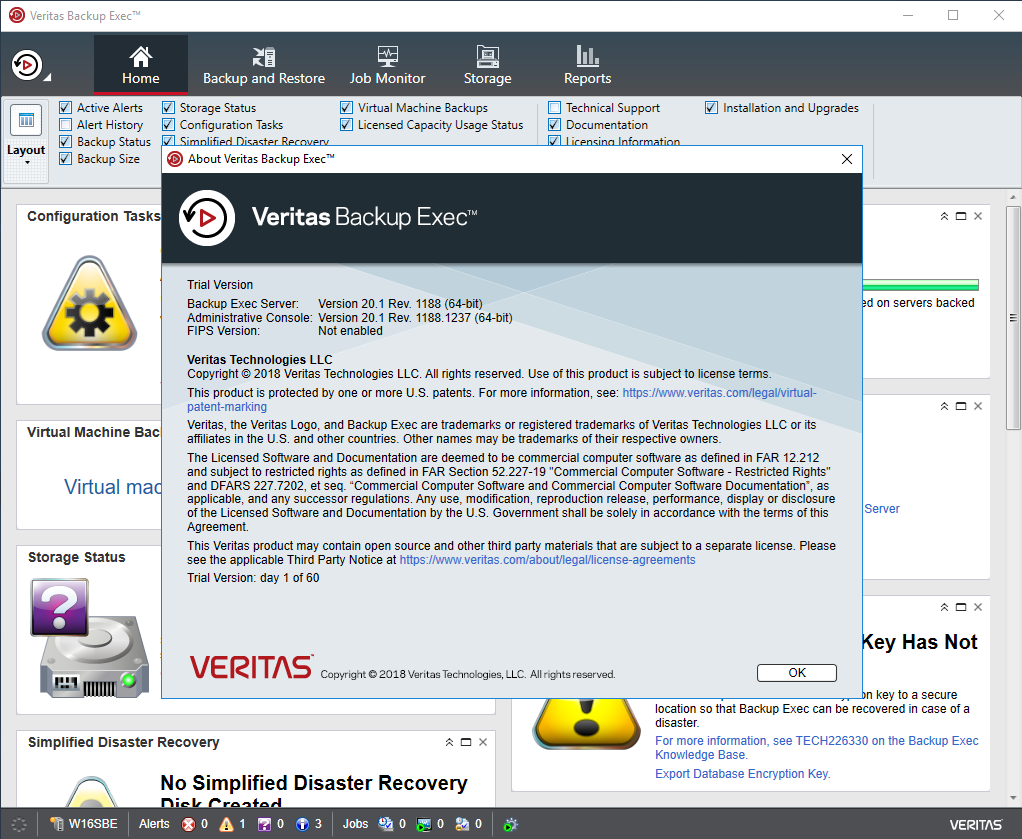
Task: Toggle Active Alerts checkbox
Action: click(65, 108)
